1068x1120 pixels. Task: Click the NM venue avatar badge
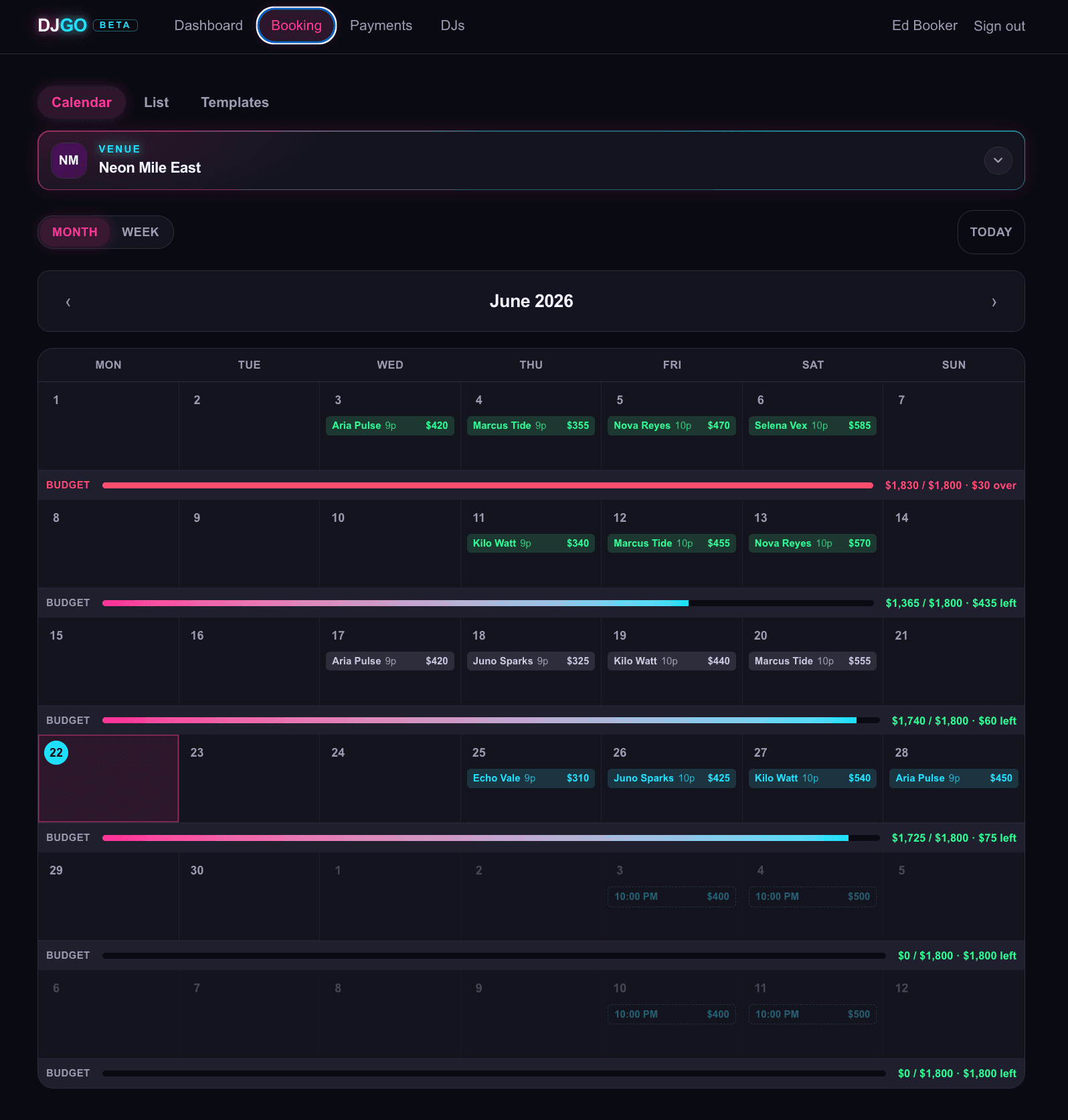(69, 161)
